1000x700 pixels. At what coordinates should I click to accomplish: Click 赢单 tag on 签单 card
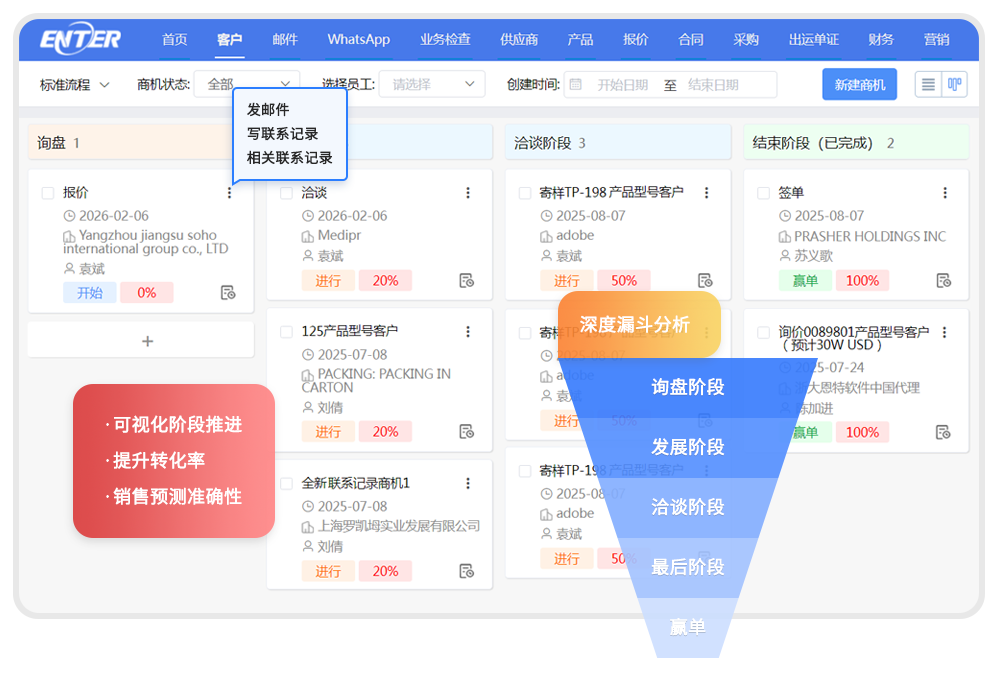[x=805, y=281]
